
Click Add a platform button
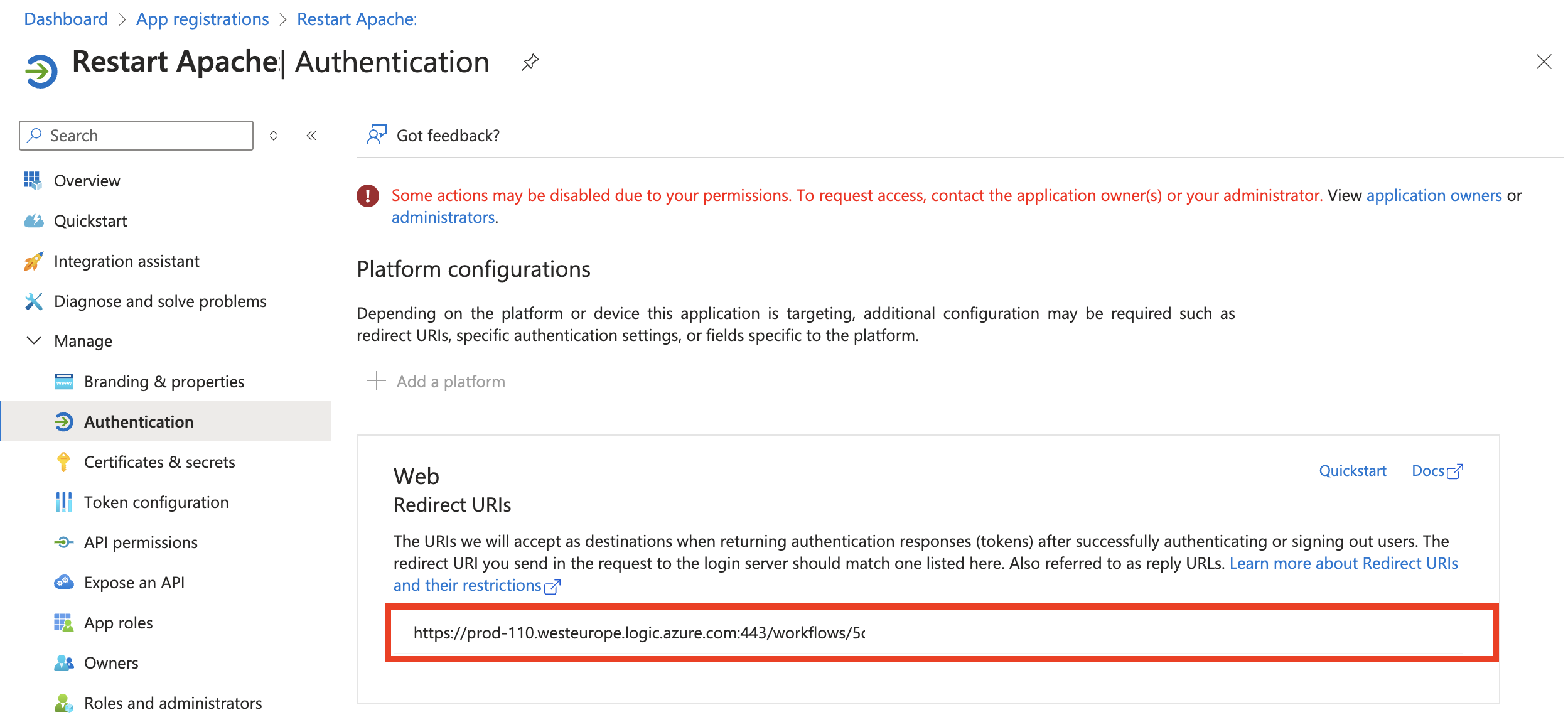coord(437,382)
